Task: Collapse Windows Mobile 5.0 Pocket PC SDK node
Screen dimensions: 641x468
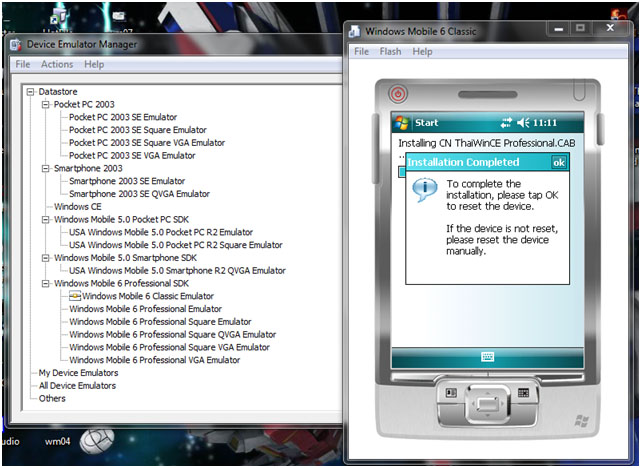Action: coord(45,219)
